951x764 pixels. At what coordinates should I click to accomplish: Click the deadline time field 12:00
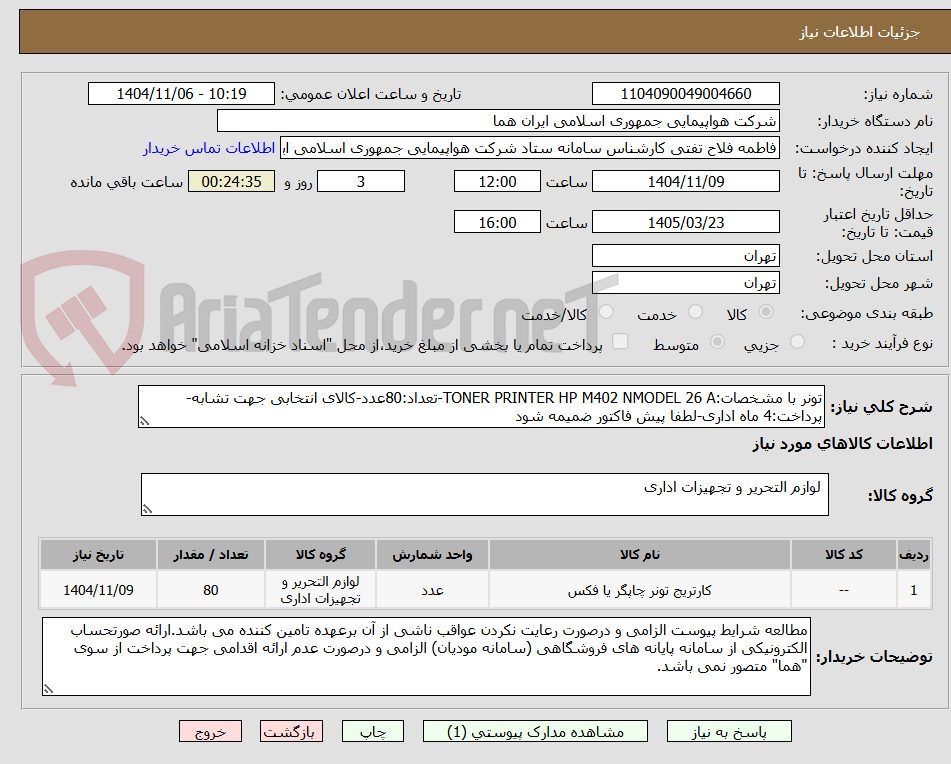click(x=497, y=181)
